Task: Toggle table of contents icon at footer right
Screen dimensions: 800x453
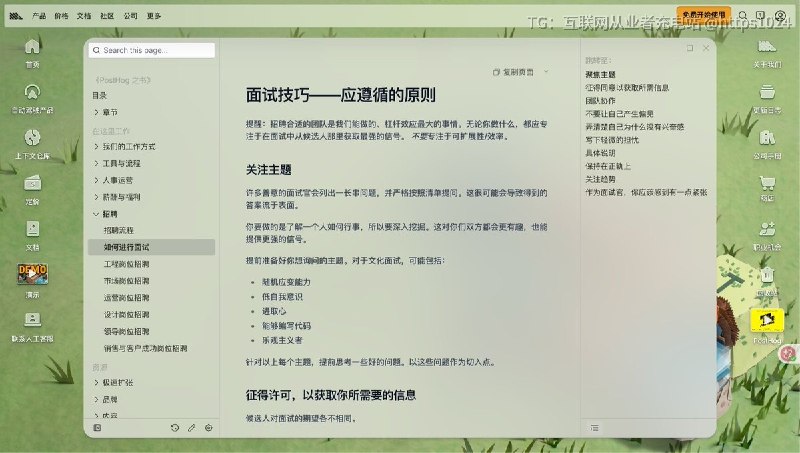Action: click(x=594, y=428)
